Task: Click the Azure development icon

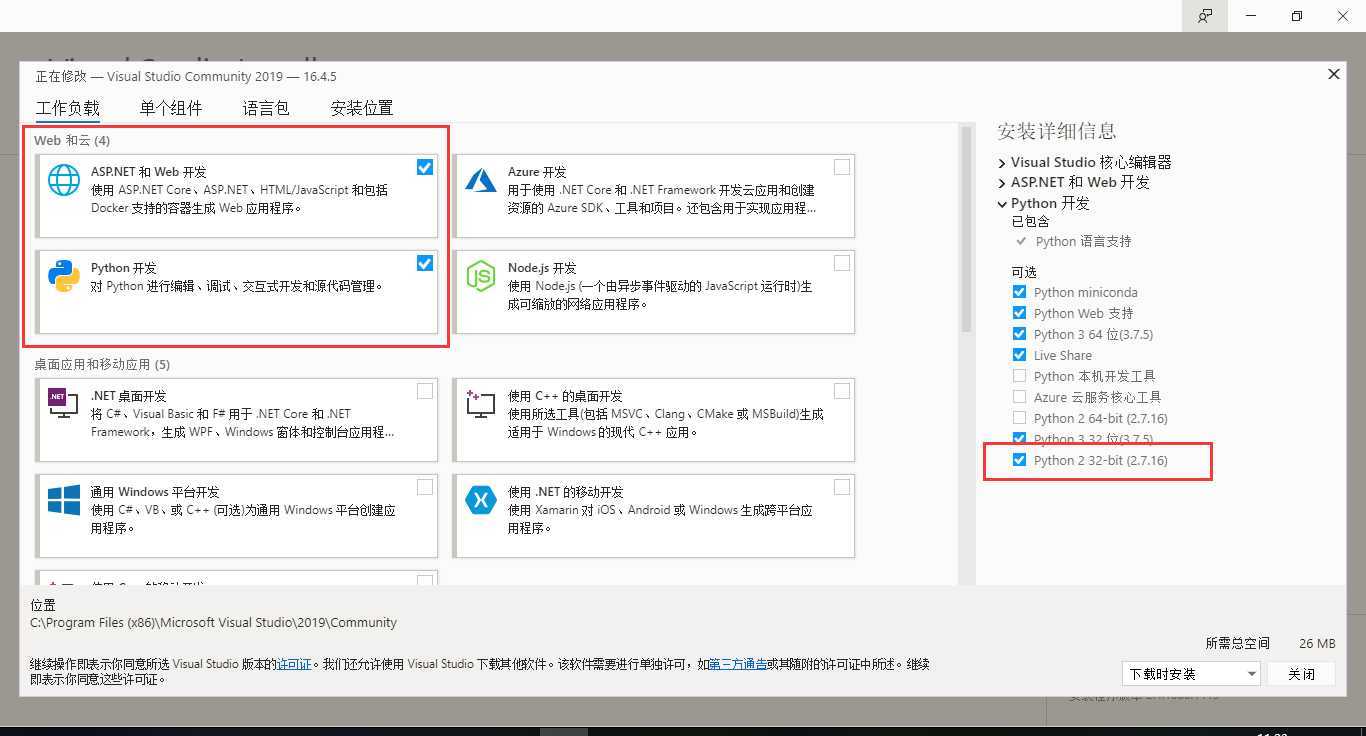Action: (481, 180)
